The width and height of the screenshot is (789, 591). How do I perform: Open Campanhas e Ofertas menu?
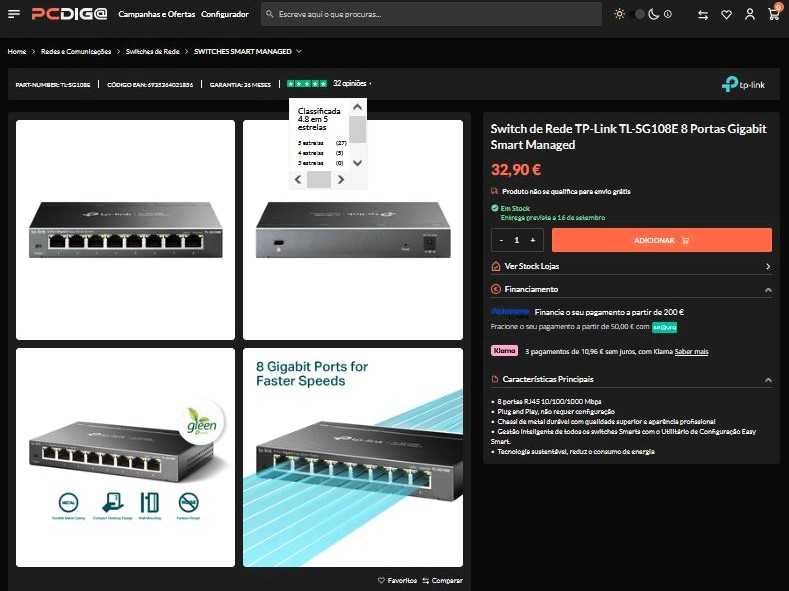[x=156, y=14]
